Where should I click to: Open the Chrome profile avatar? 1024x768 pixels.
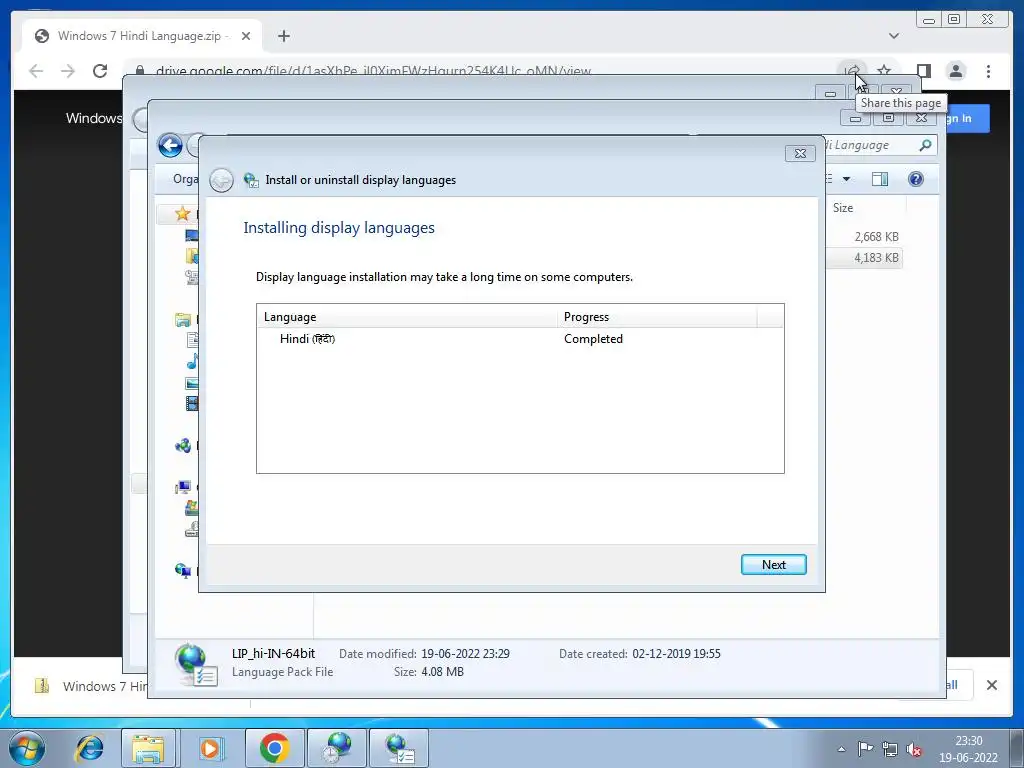coord(955,71)
